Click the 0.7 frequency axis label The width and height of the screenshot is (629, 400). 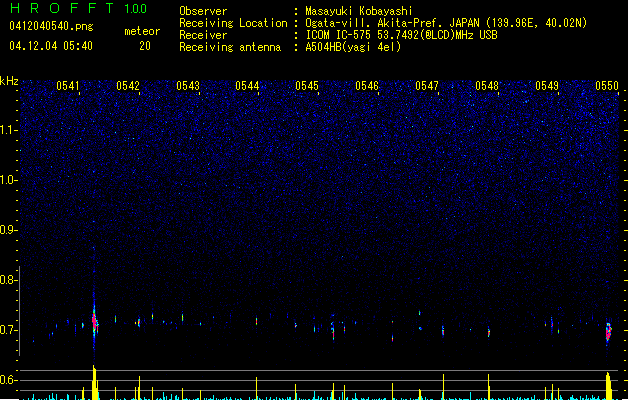[x=8, y=330]
